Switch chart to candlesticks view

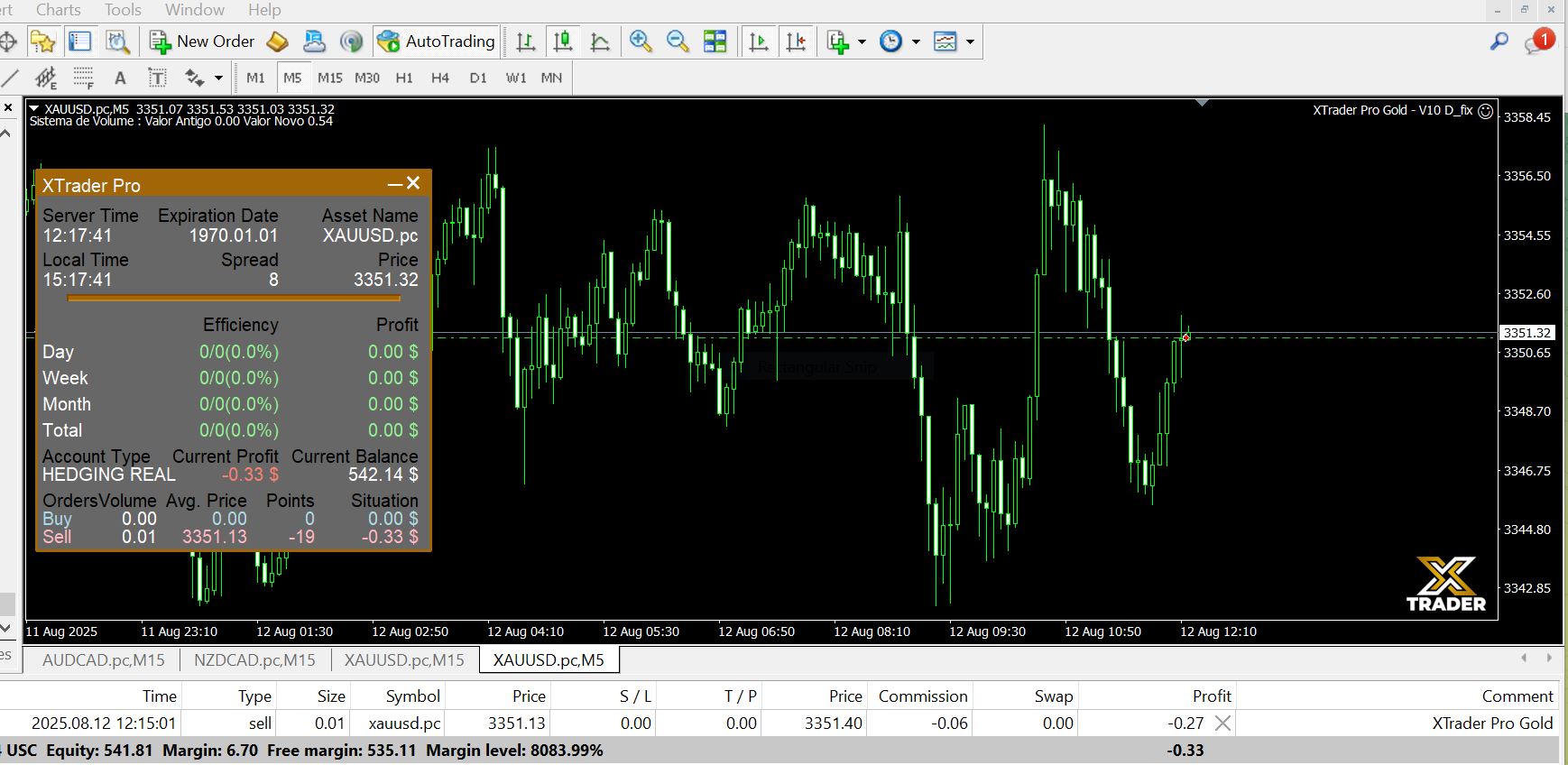click(x=563, y=41)
